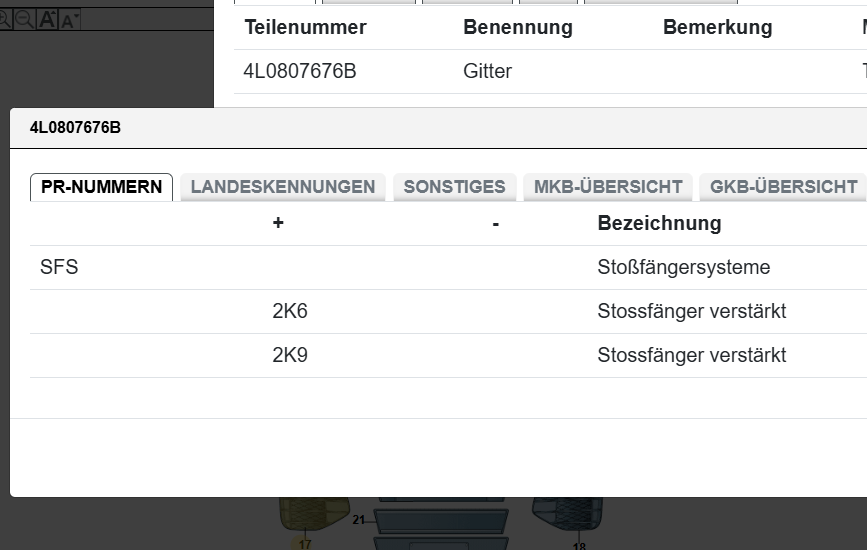Viewport: 867px width, 550px height.
Task: Click part 21 in the diagram
Action: tap(359, 519)
